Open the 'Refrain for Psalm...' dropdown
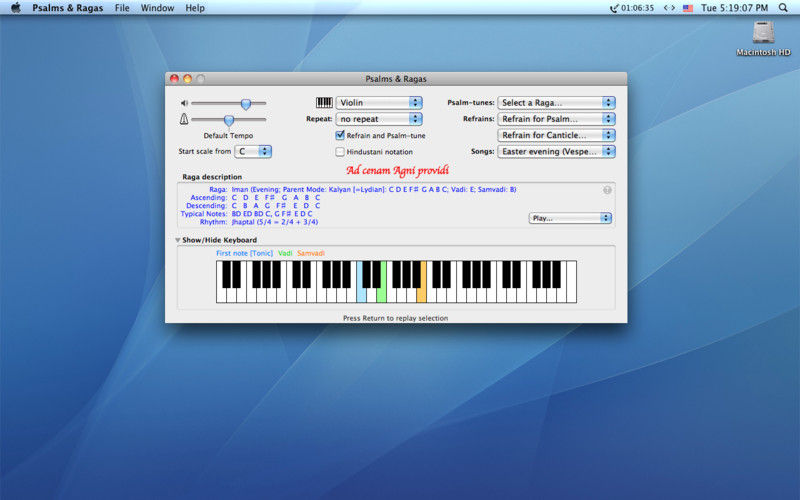The image size is (800, 500). (557, 119)
